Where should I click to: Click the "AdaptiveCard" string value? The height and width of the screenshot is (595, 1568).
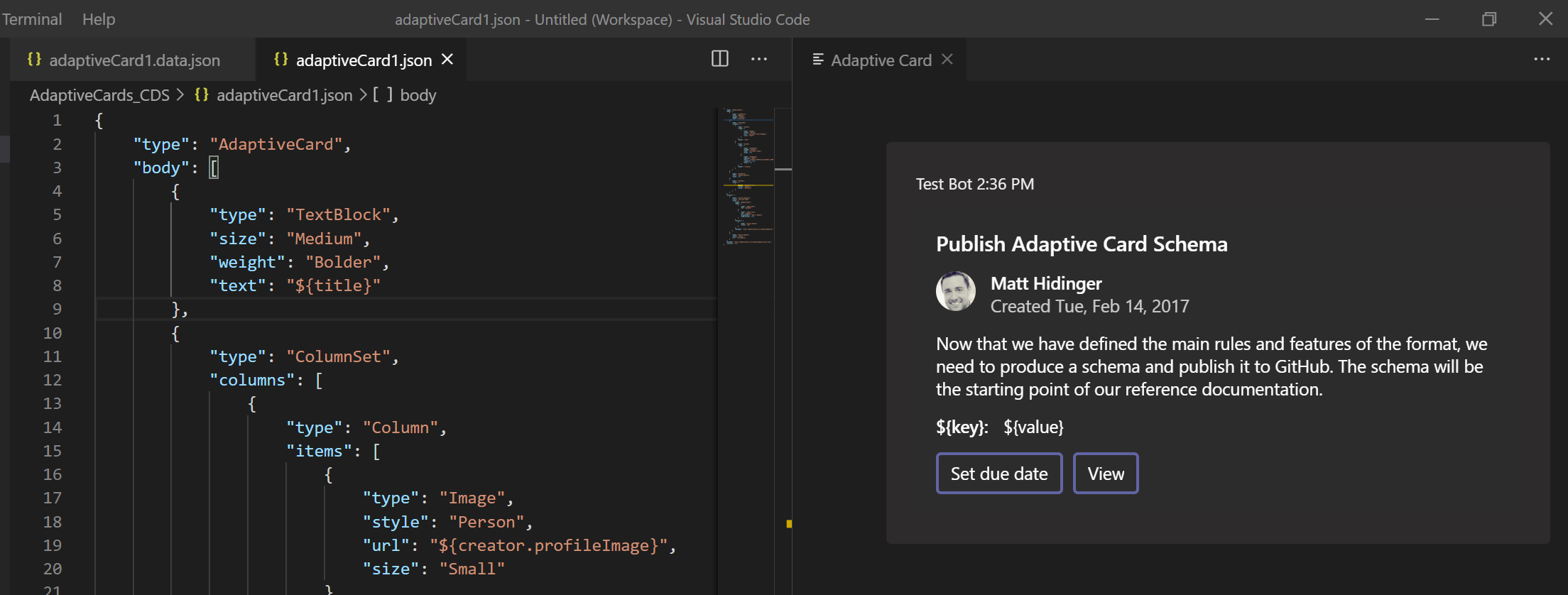pyautogui.click(x=276, y=144)
